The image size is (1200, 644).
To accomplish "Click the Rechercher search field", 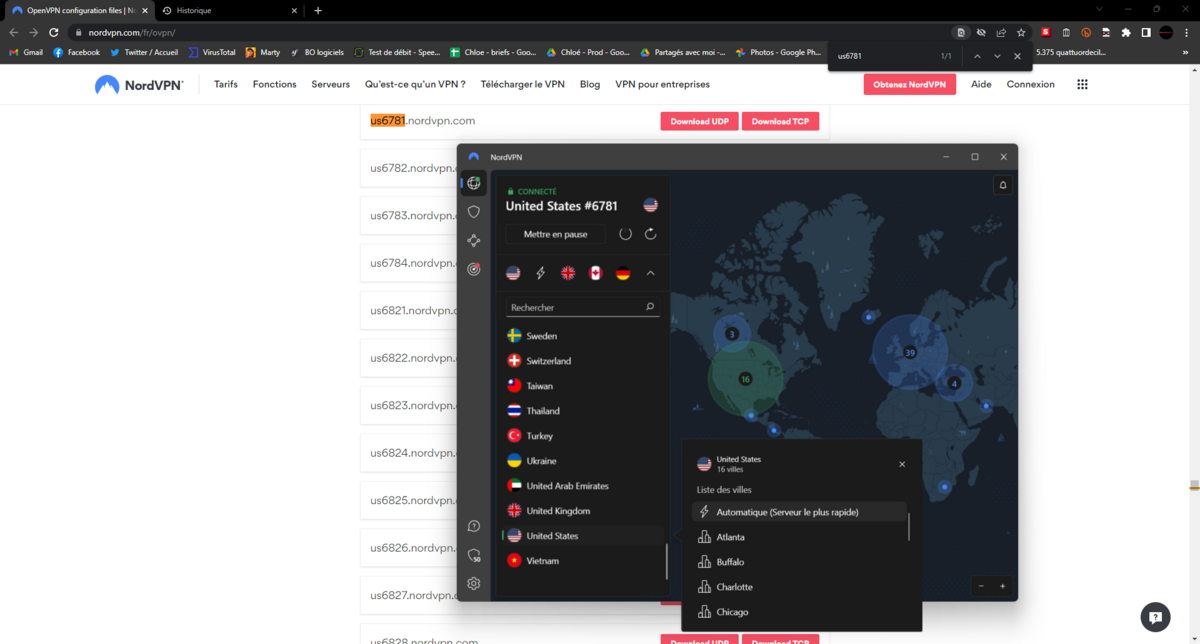I will pyautogui.click(x=582, y=307).
